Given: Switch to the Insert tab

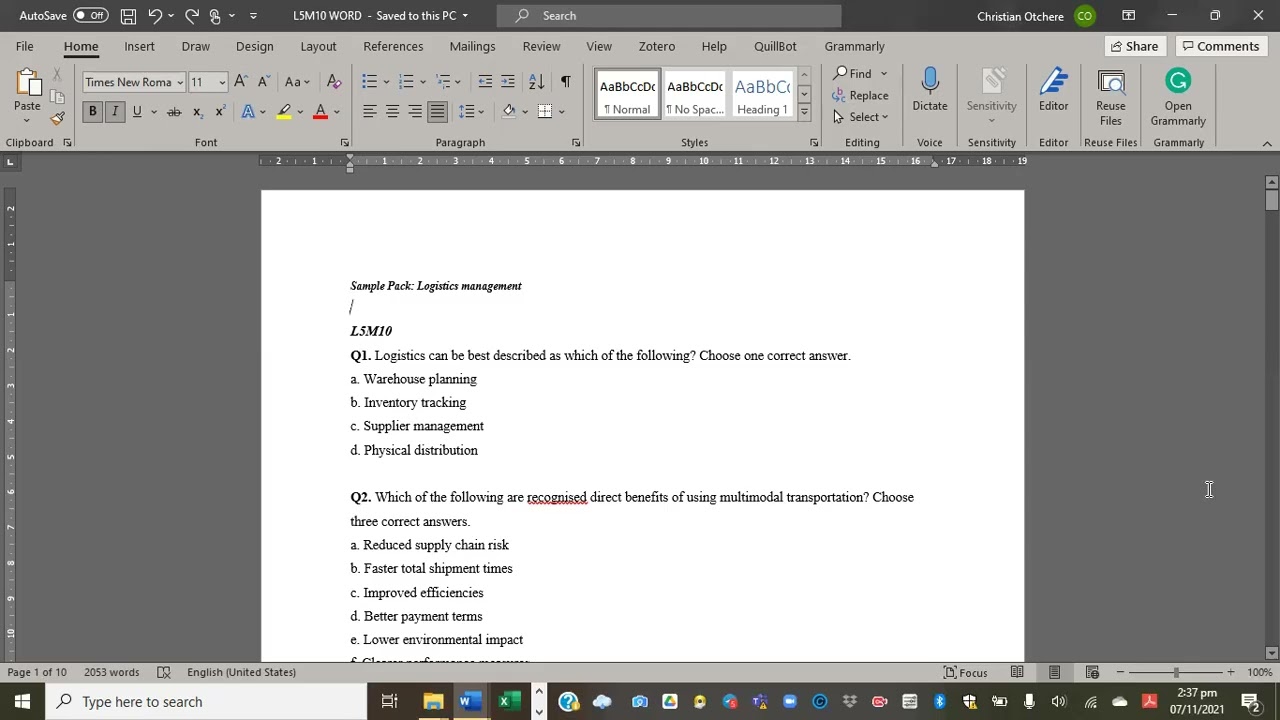Looking at the screenshot, I should 139,46.
